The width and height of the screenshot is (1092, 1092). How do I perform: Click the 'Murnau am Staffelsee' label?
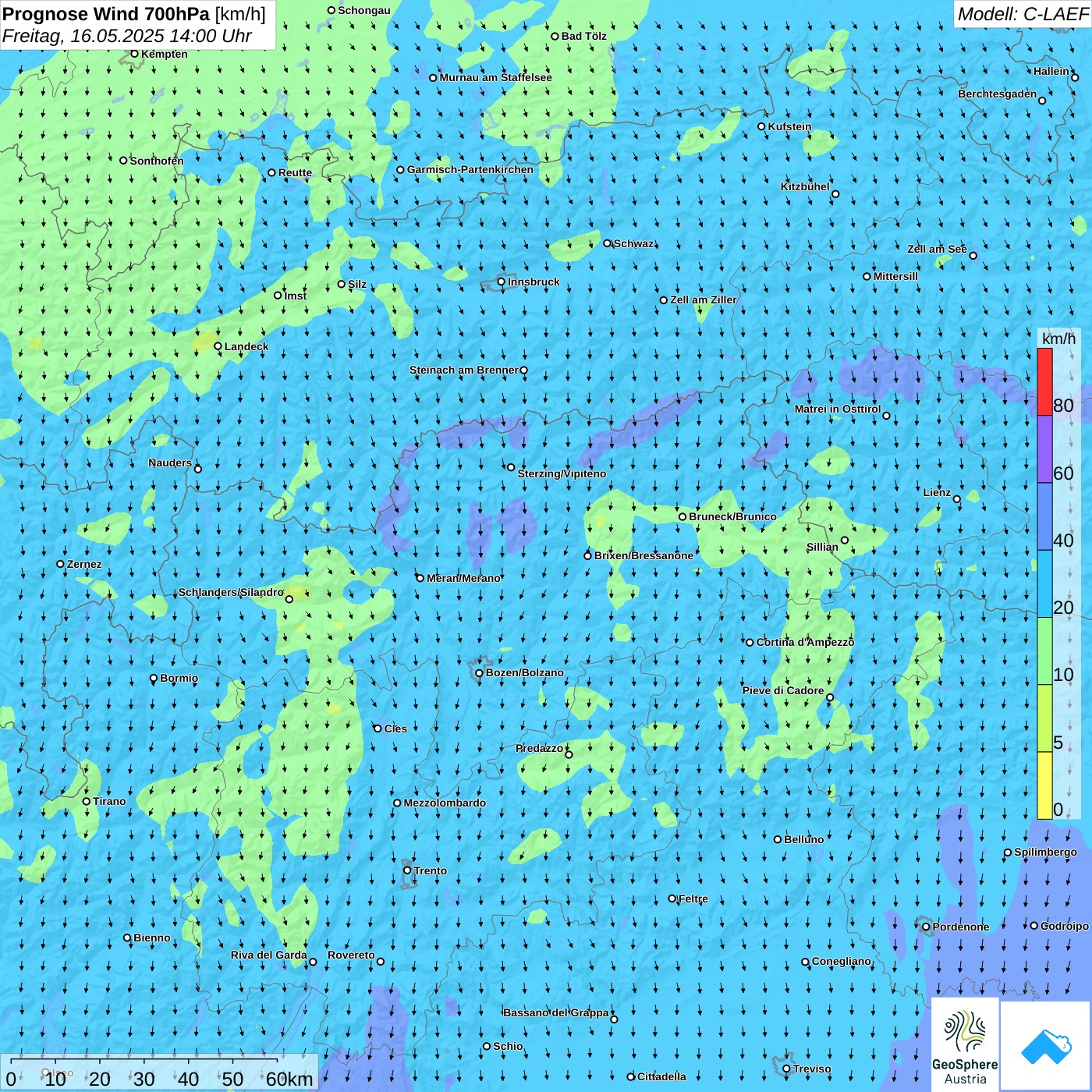tap(495, 77)
